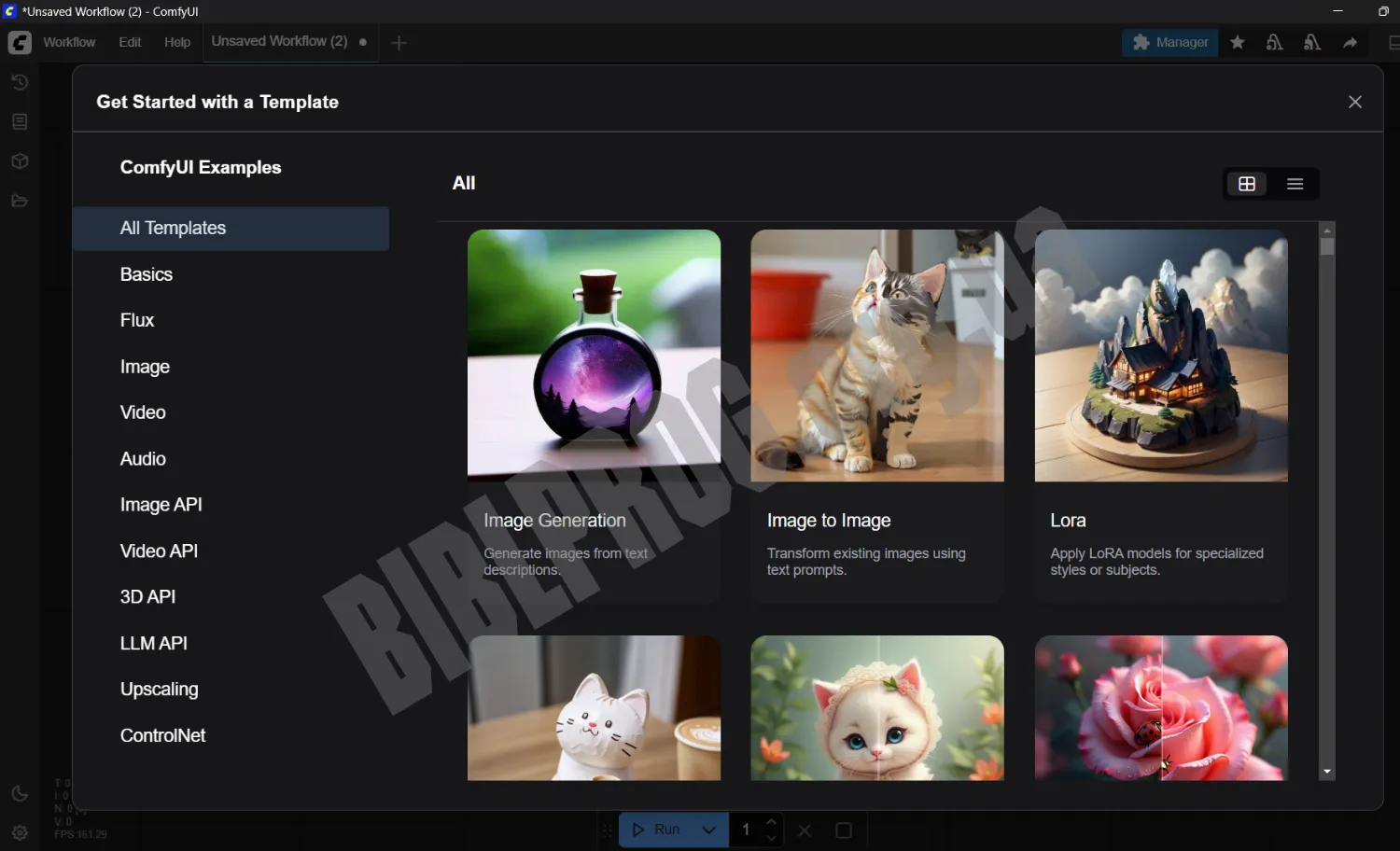Select the Image category

(231, 367)
